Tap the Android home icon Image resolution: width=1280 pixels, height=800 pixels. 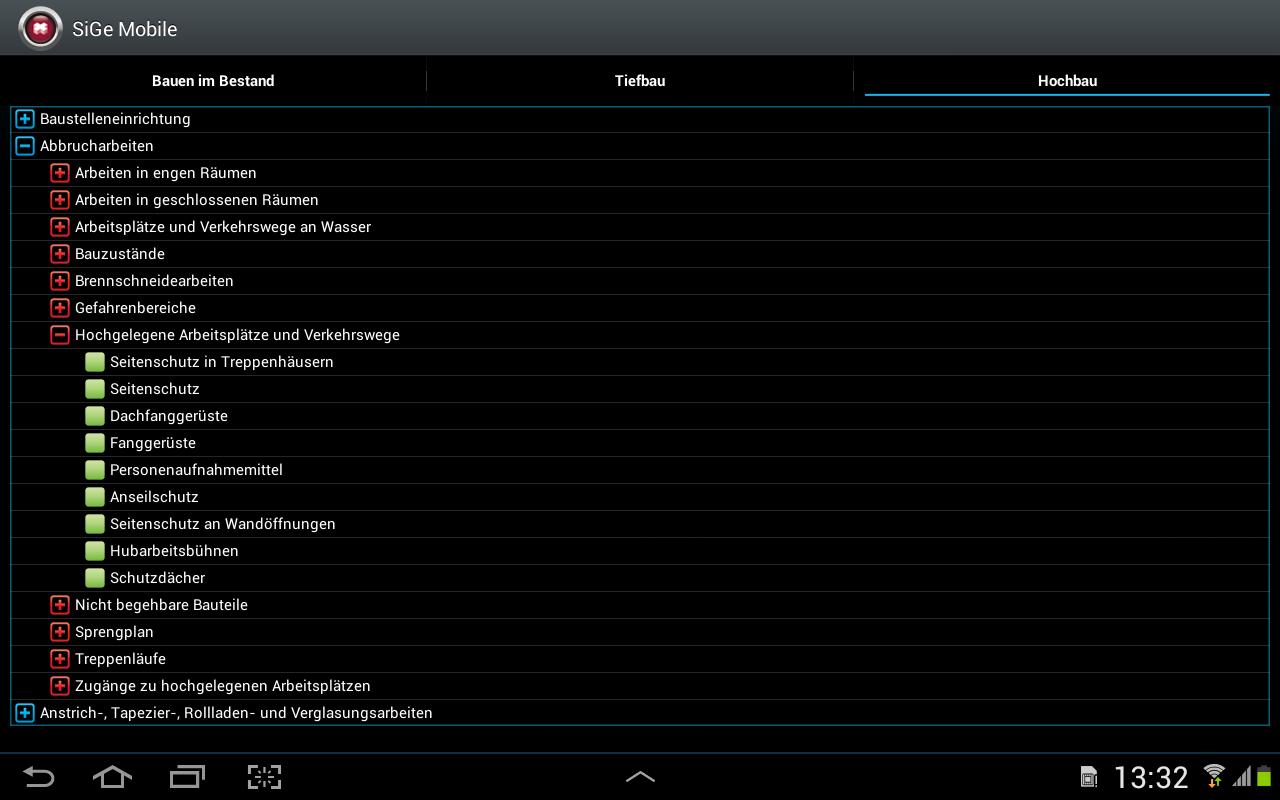tap(112, 777)
